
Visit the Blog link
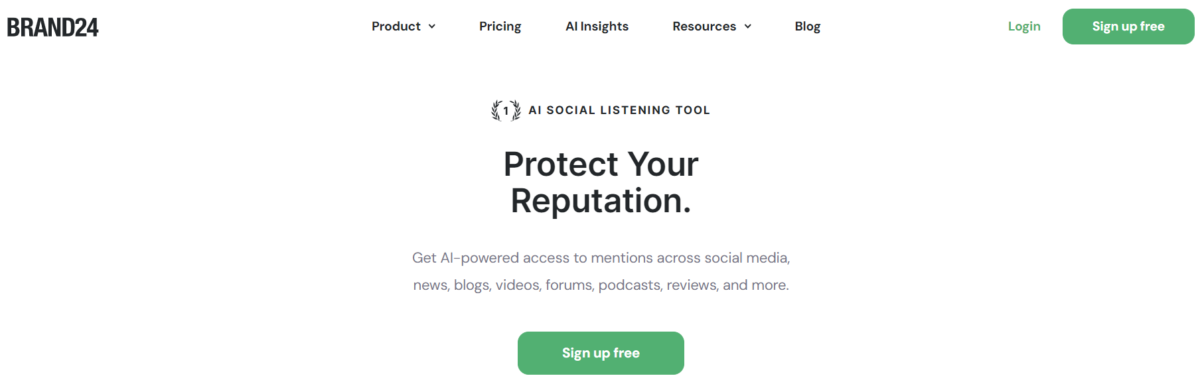pos(808,27)
